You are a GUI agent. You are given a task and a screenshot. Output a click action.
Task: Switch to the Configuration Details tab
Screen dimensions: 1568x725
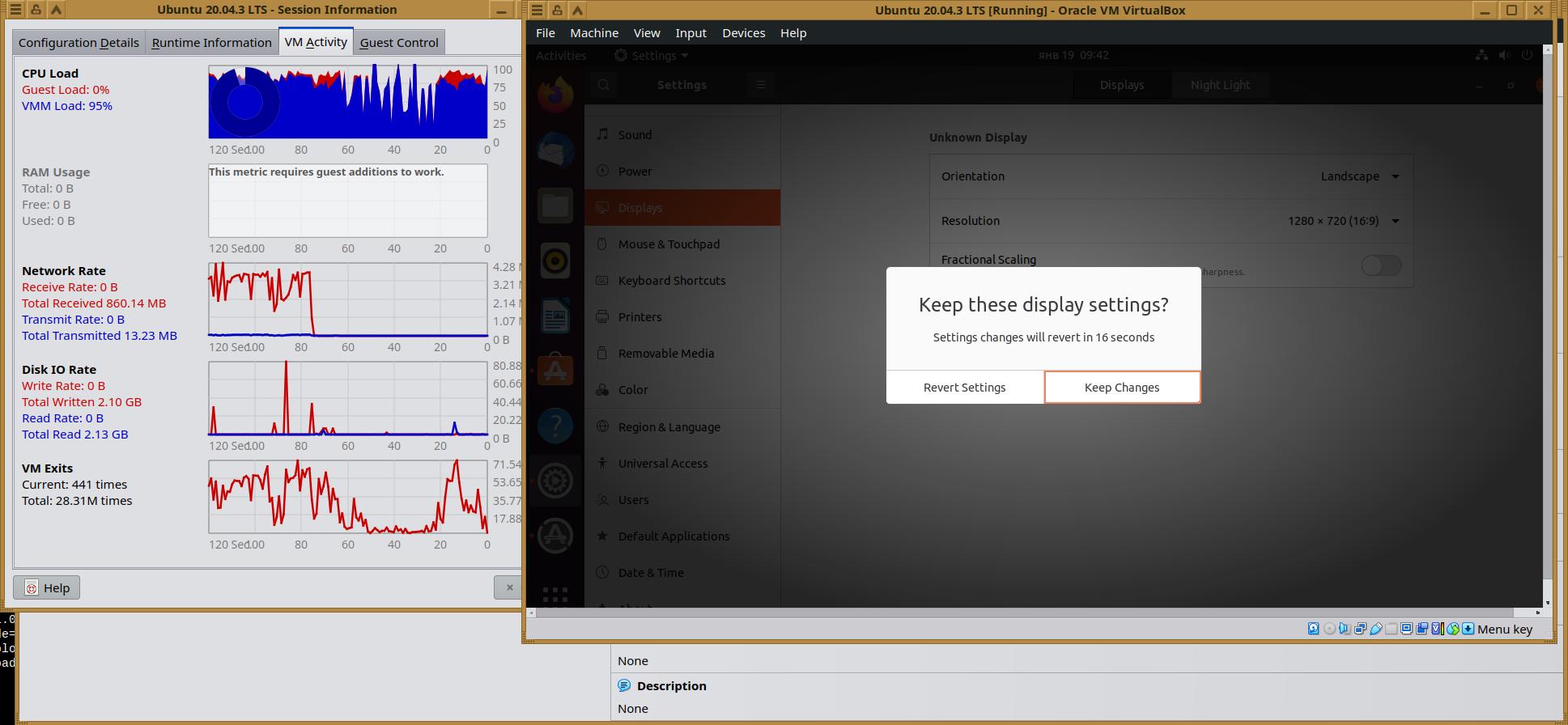click(x=79, y=43)
